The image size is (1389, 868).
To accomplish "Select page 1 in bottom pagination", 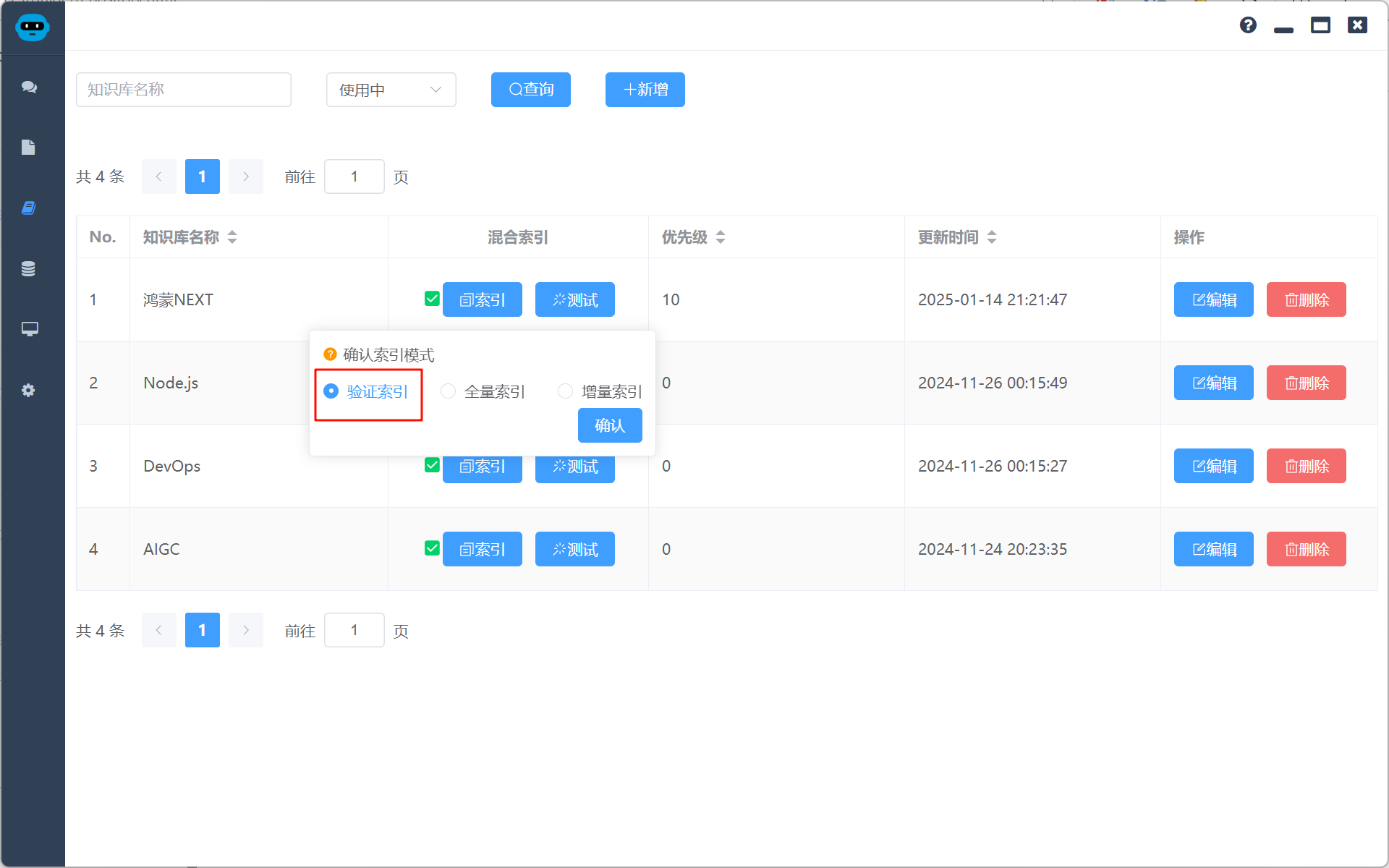I will tap(203, 630).
